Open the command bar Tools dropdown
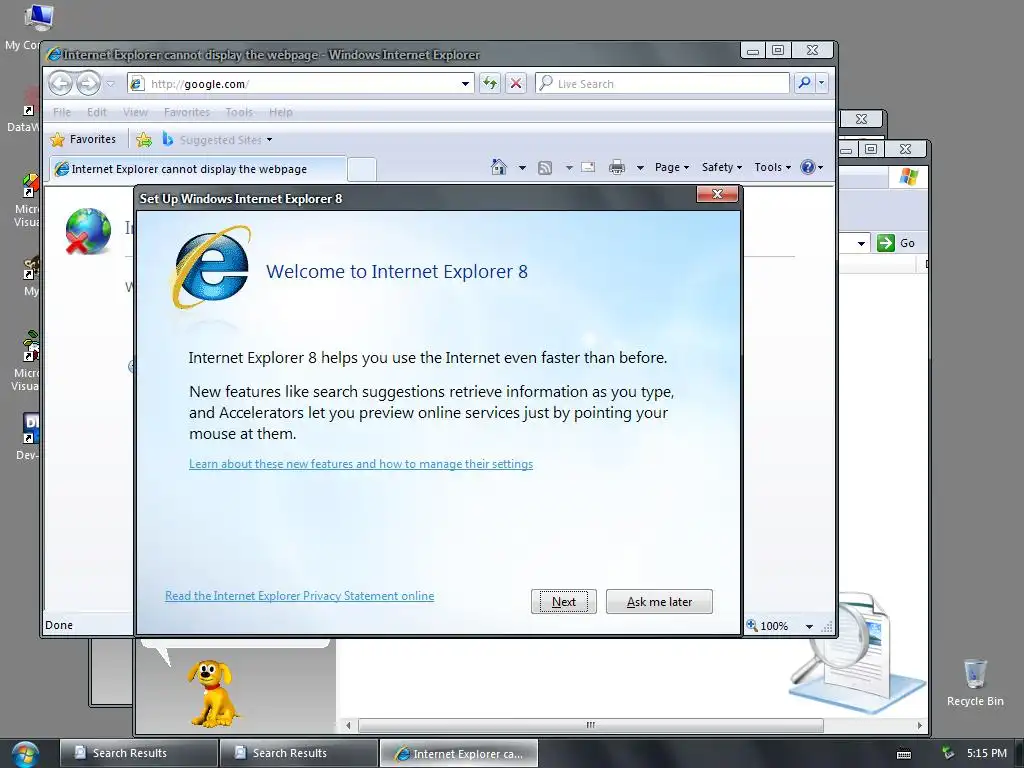1024x768 pixels. click(x=772, y=167)
